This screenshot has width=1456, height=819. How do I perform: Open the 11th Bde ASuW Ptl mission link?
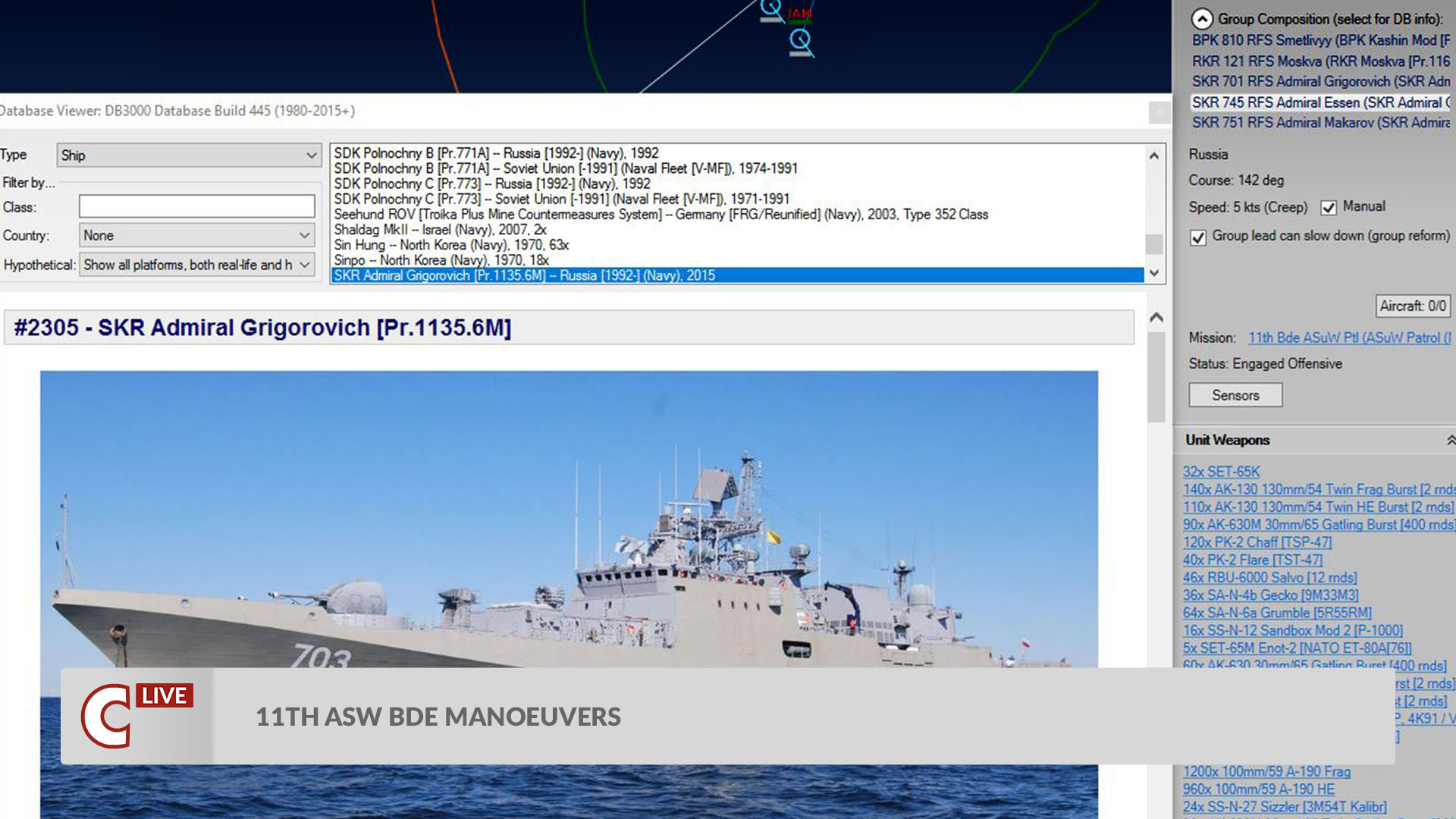pyautogui.click(x=1349, y=337)
